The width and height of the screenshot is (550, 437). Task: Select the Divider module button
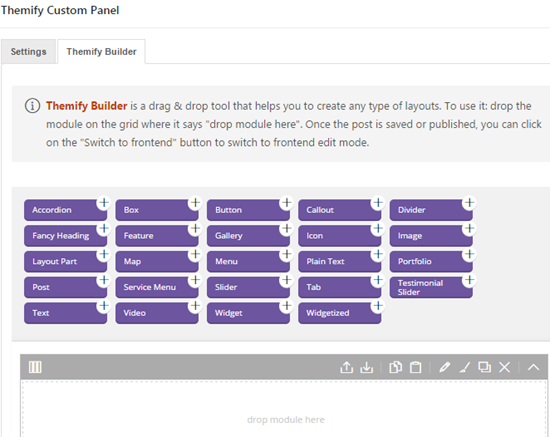[431, 210]
